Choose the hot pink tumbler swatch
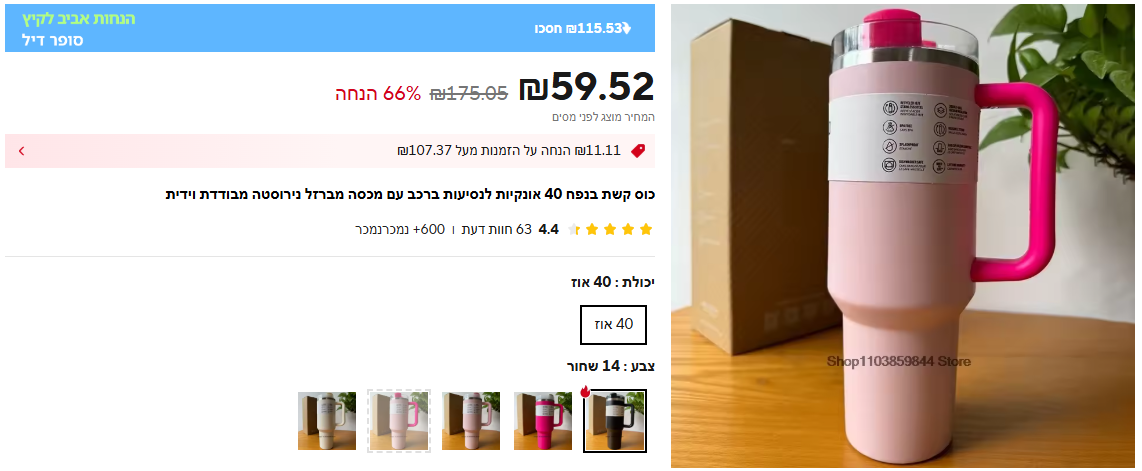1142x471 pixels. tap(543, 421)
